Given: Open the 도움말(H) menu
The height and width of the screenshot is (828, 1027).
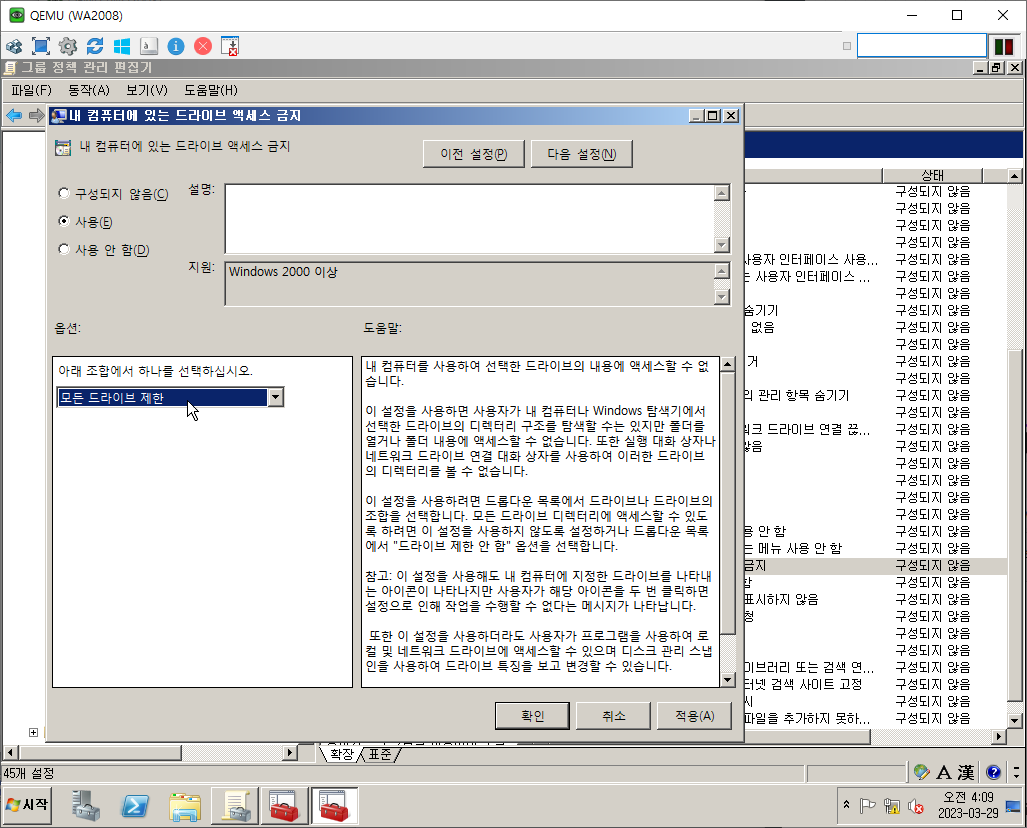Looking at the screenshot, I should [x=211, y=90].
